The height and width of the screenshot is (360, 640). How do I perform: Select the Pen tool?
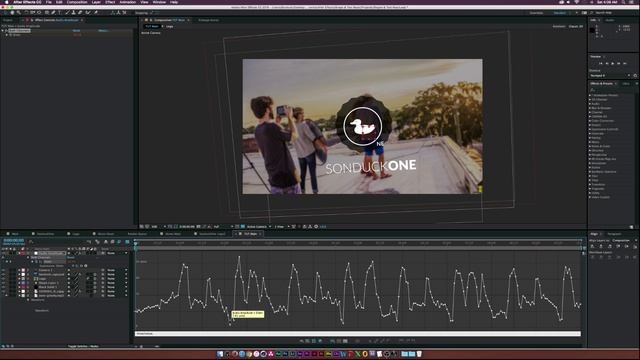click(53, 13)
